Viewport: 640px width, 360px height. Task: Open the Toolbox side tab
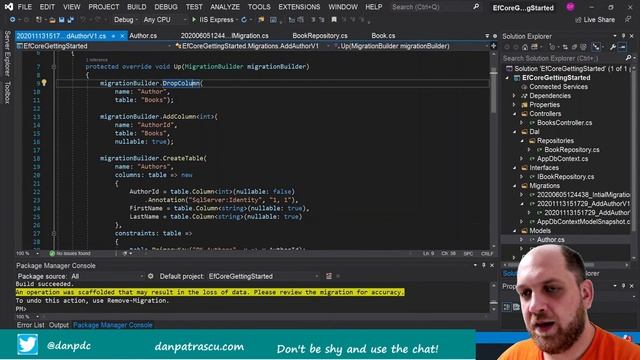(7, 92)
